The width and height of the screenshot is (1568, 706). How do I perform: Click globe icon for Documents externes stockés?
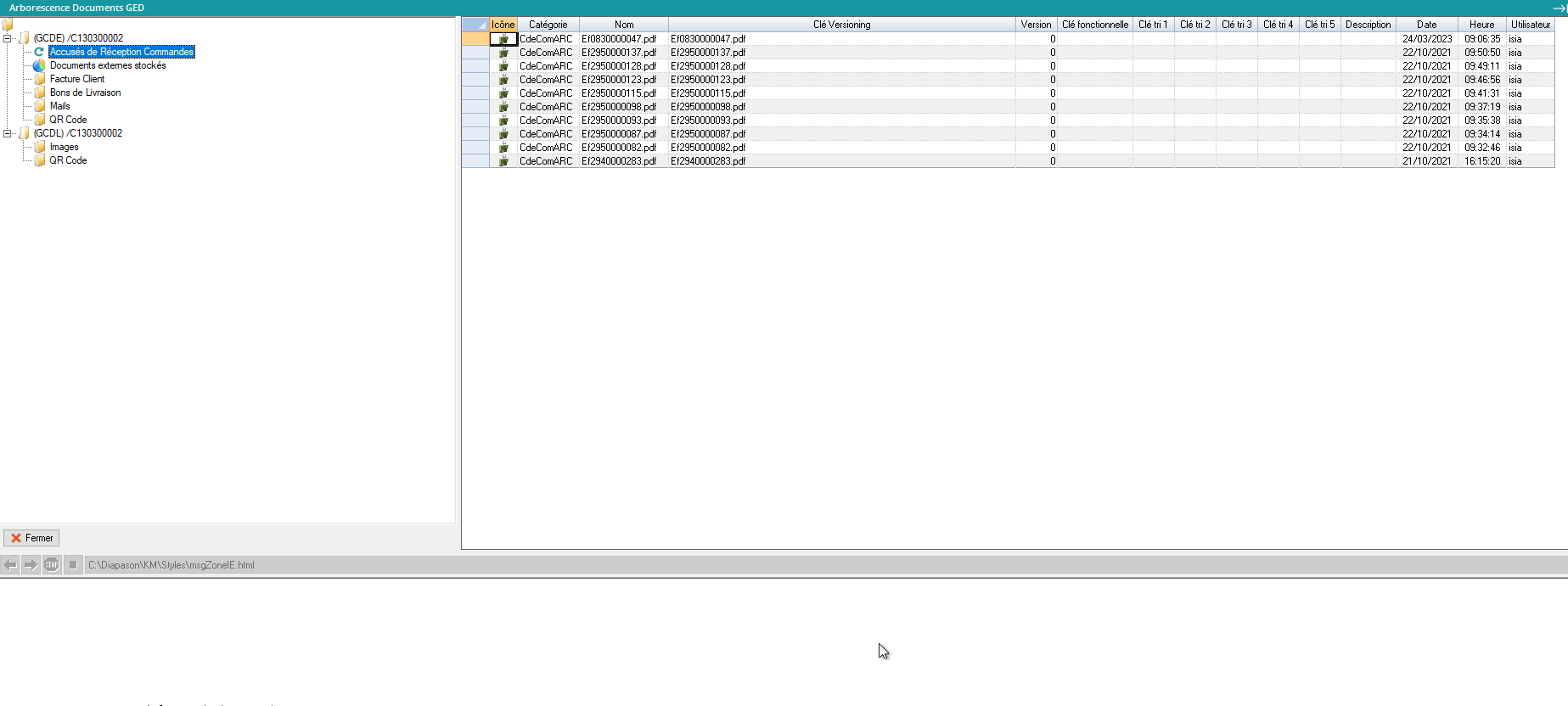coord(39,65)
